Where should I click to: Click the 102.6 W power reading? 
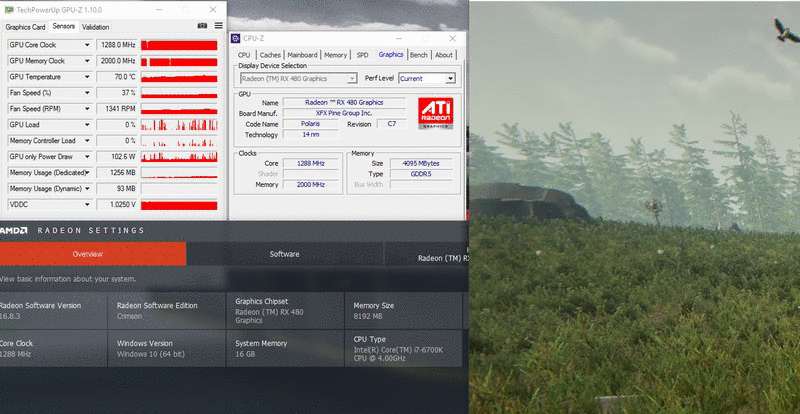click(117, 157)
